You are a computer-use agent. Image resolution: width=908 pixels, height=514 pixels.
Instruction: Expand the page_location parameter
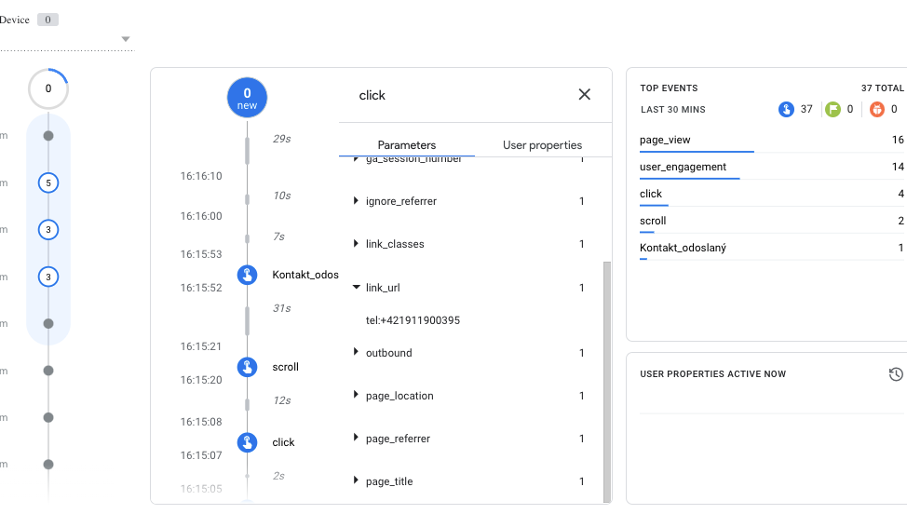(x=357, y=396)
